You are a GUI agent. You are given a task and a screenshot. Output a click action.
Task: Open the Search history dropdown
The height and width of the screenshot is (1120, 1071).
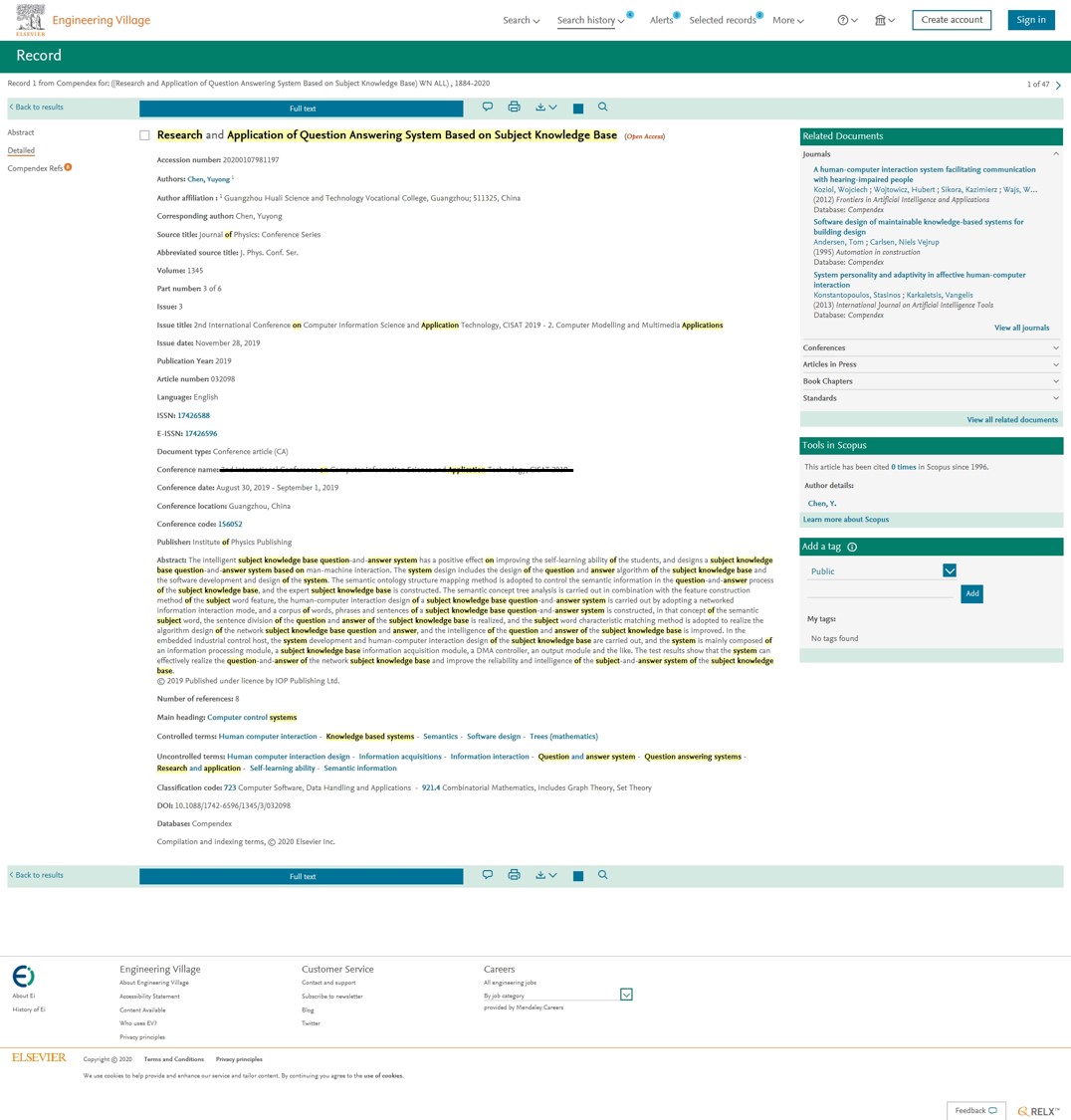point(590,20)
